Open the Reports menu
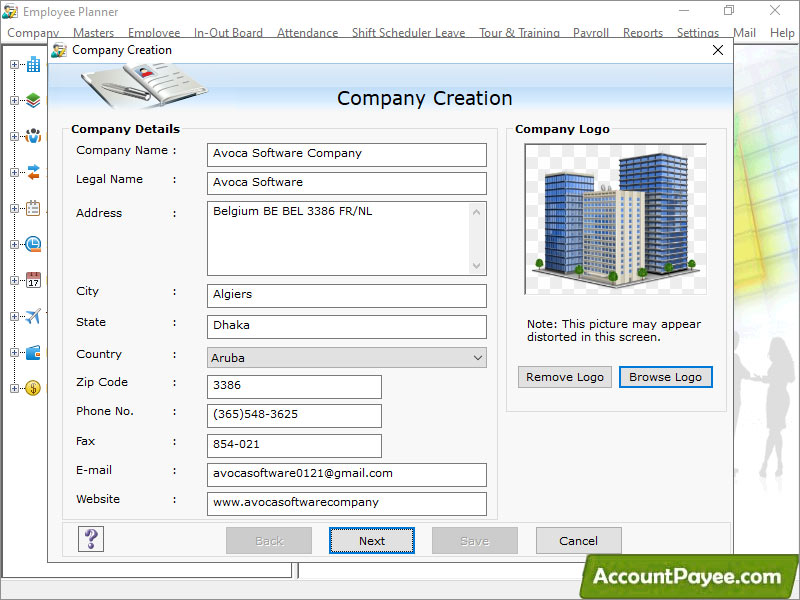The image size is (800, 600). [x=643, y=33]
